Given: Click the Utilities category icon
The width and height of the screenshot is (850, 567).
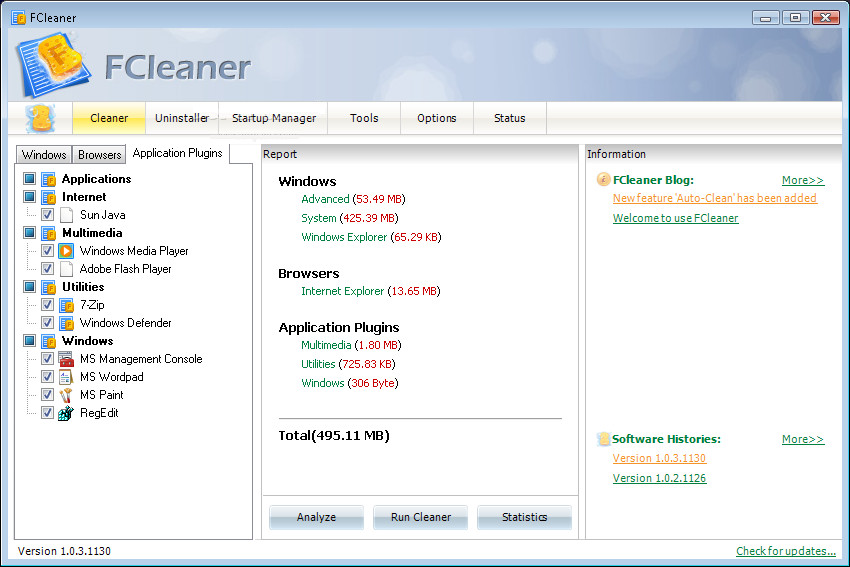Looking at the screenshot, I should pyautogui.click(x=49, y=287).
